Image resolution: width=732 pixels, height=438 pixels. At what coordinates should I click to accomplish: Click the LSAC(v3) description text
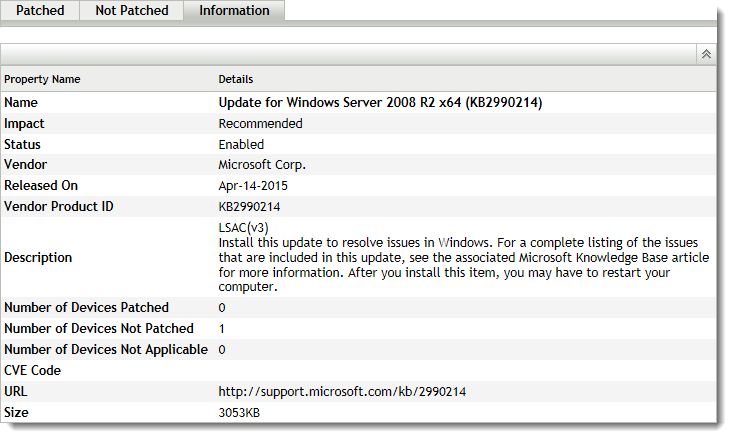coord(244,228)
